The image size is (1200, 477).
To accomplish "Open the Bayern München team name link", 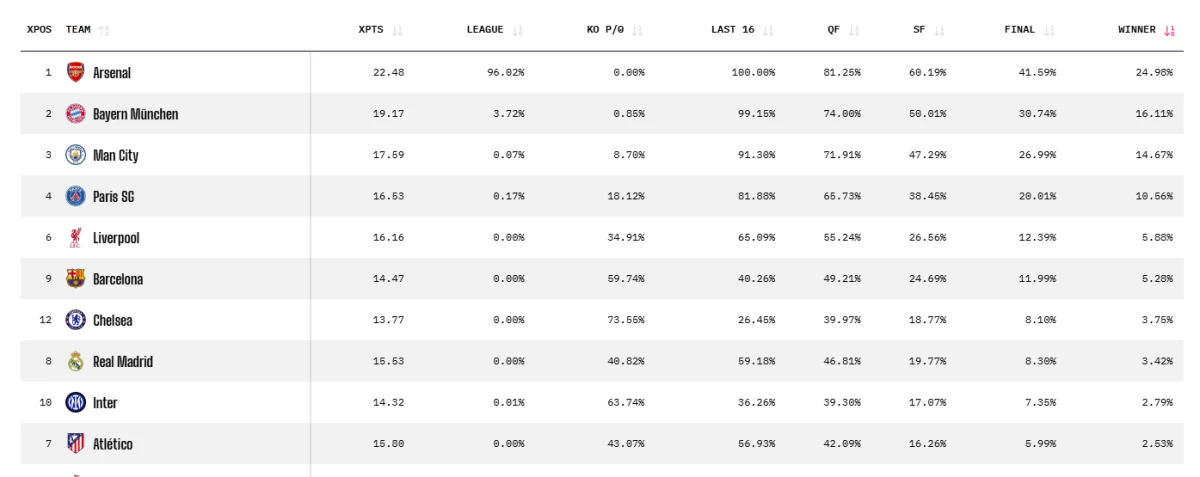I will (135, 114).
